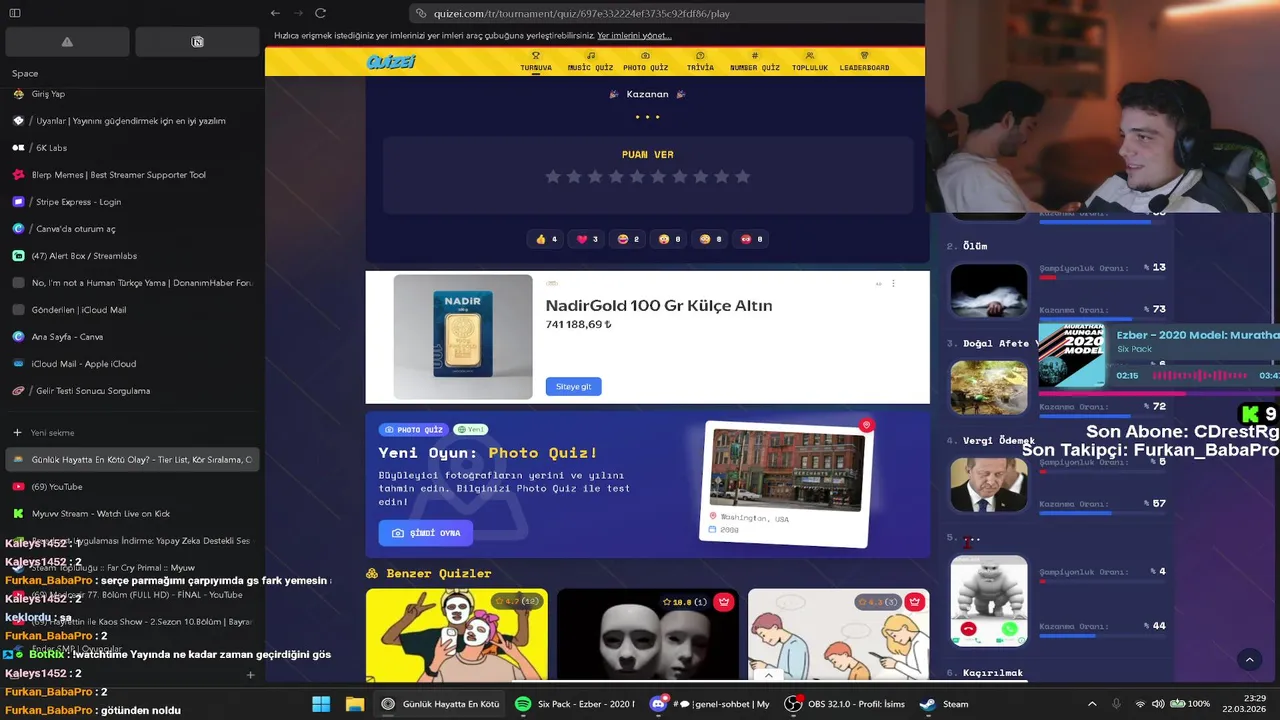React with the heart emoji

pos(587,239)
